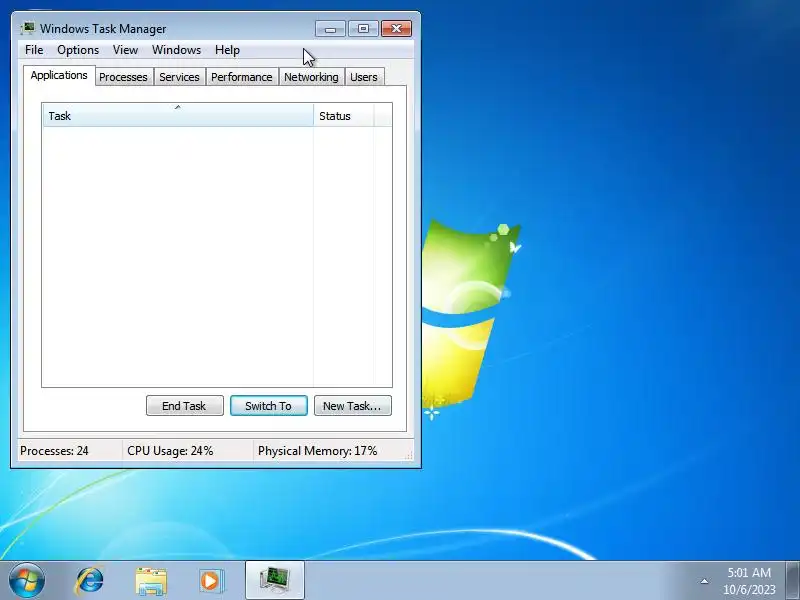This screenshot has height=600, width=800.
Task: Show hidden system tray icons arrow
Action: click(x=704, y=581)
